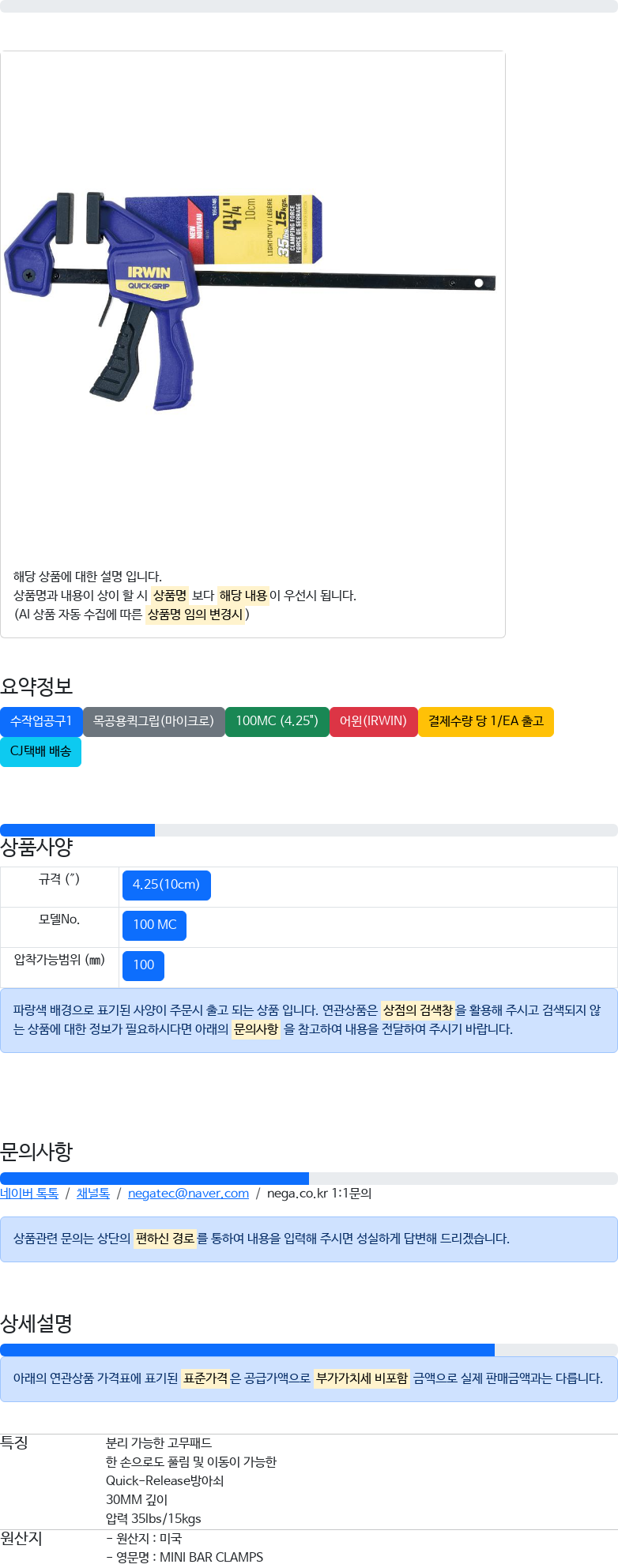The width and height of the screenshot is (618, 1568).
Task: Click the 100 clamping range value button
Action: 143,965
